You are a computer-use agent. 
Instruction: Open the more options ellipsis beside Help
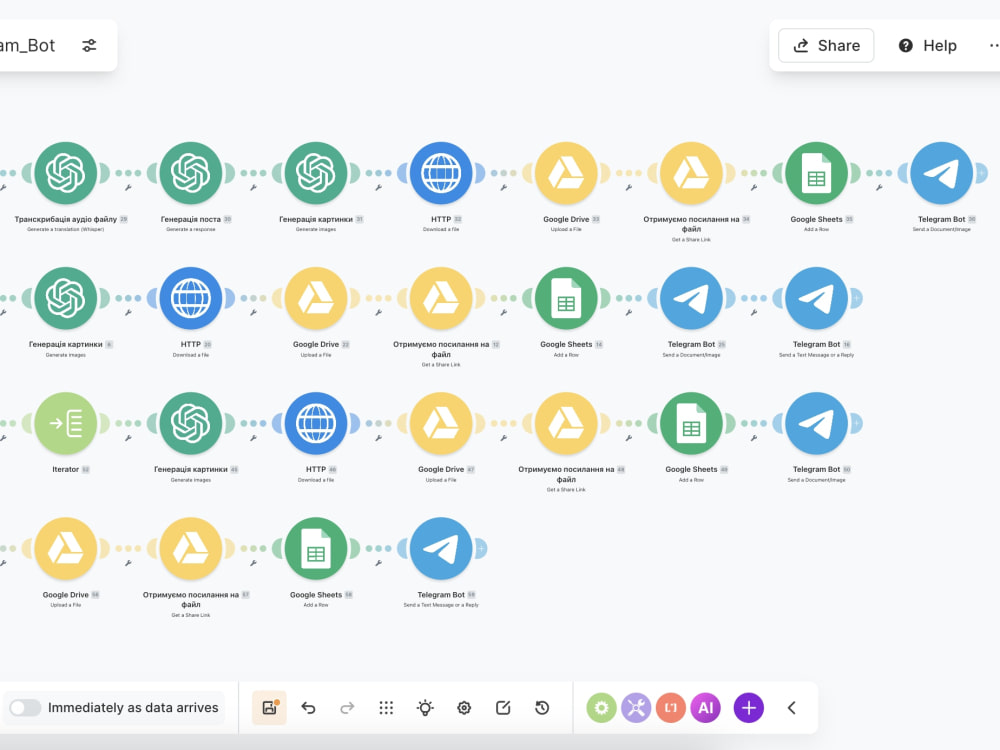tap(994, 45)
